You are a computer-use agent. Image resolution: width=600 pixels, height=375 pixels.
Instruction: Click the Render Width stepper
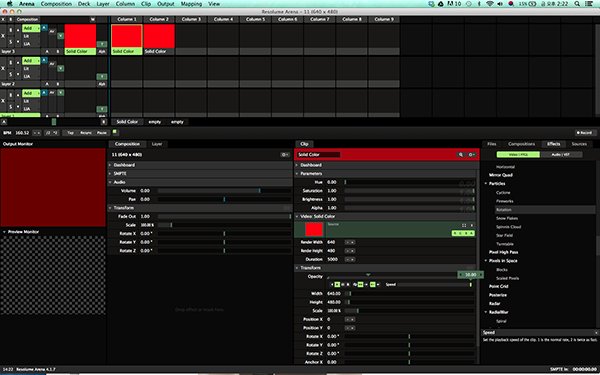point(350,242)
